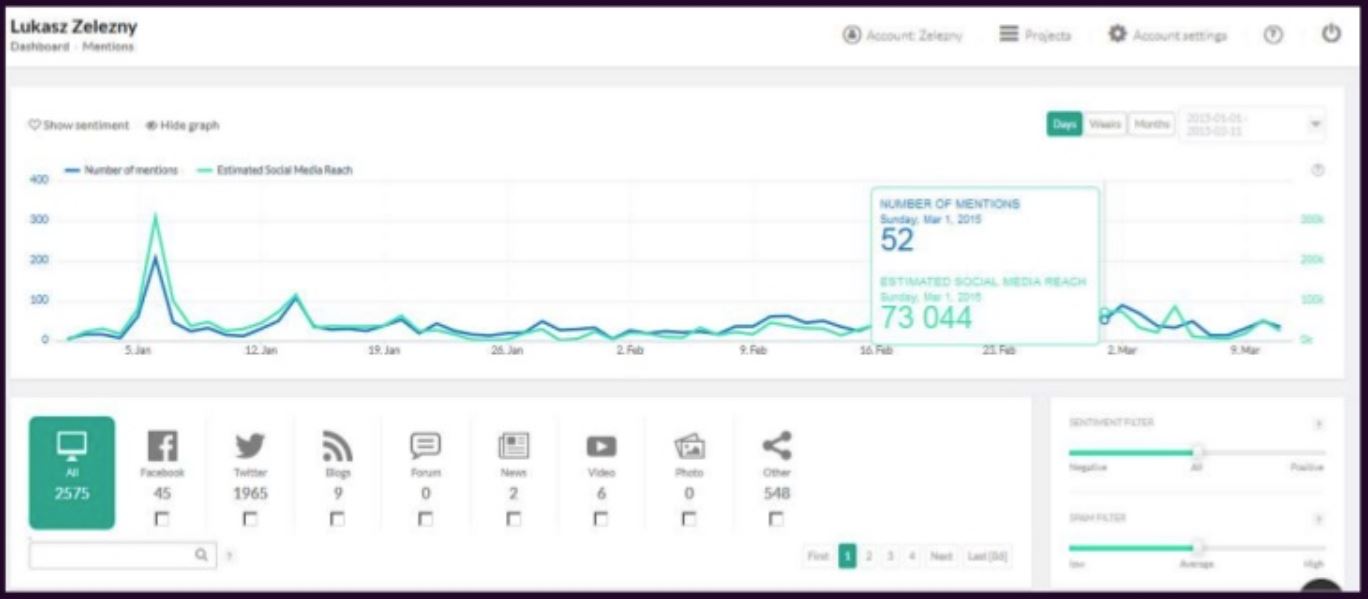Tick the Other checkbox

[776, 519]
